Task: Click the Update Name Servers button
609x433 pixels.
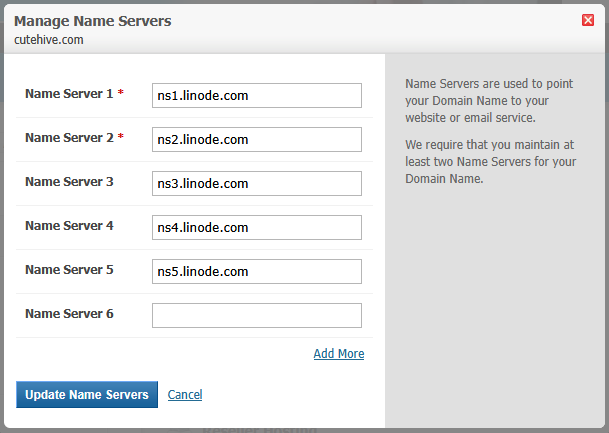Action: pos(87,395)
